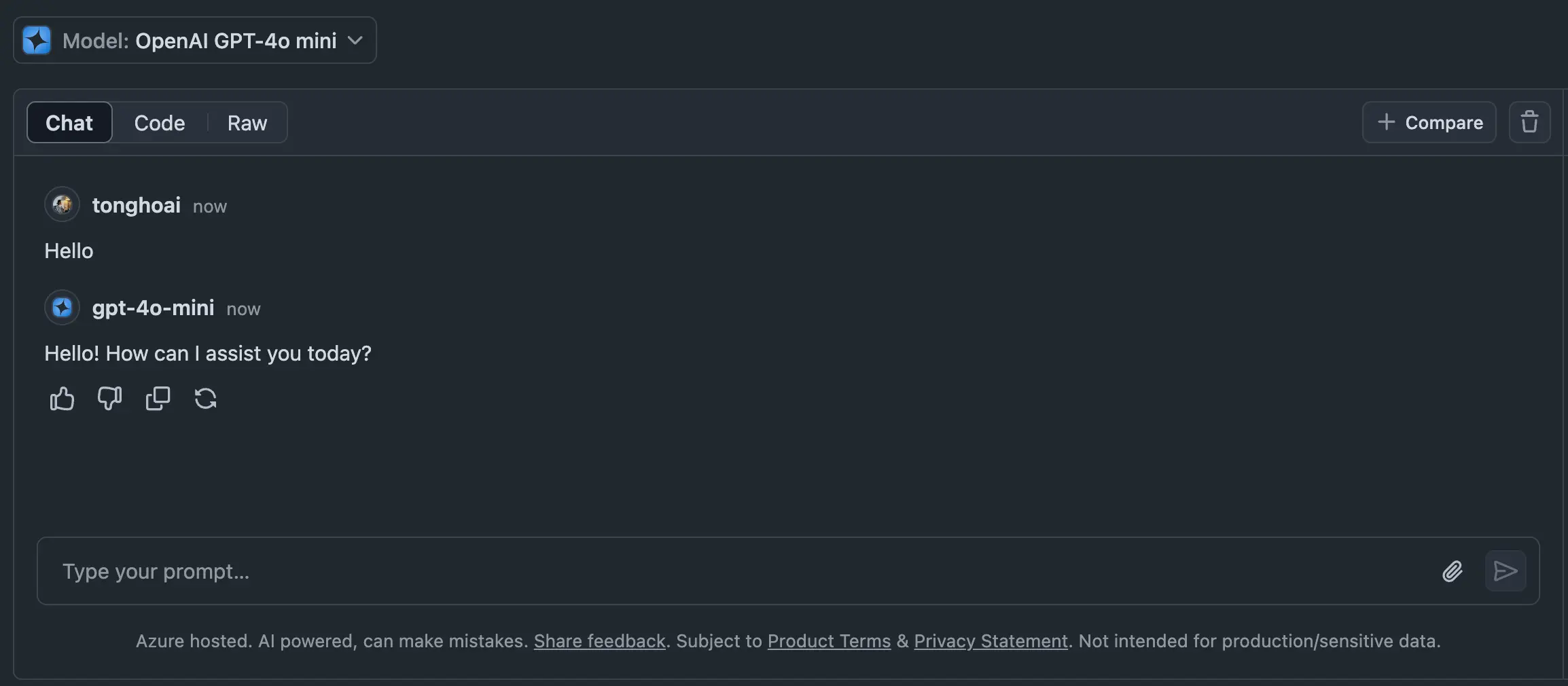
Task: Copy the gpt-4o-mini response
Action: [x=158, y=399]
